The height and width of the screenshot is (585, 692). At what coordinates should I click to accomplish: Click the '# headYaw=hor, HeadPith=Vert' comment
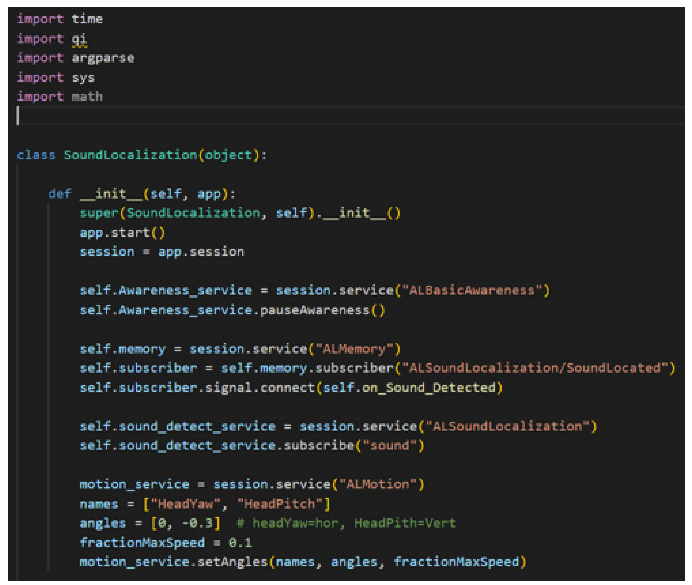point(346,523)
